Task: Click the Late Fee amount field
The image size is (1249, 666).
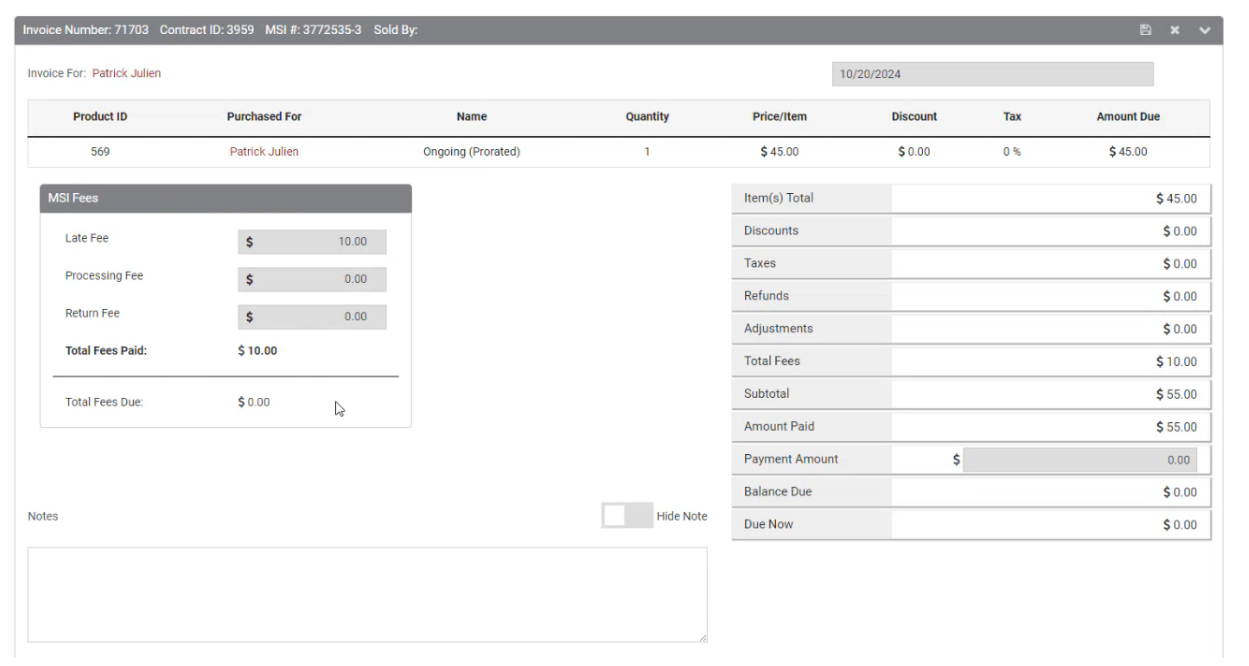Action: point(312,242)
